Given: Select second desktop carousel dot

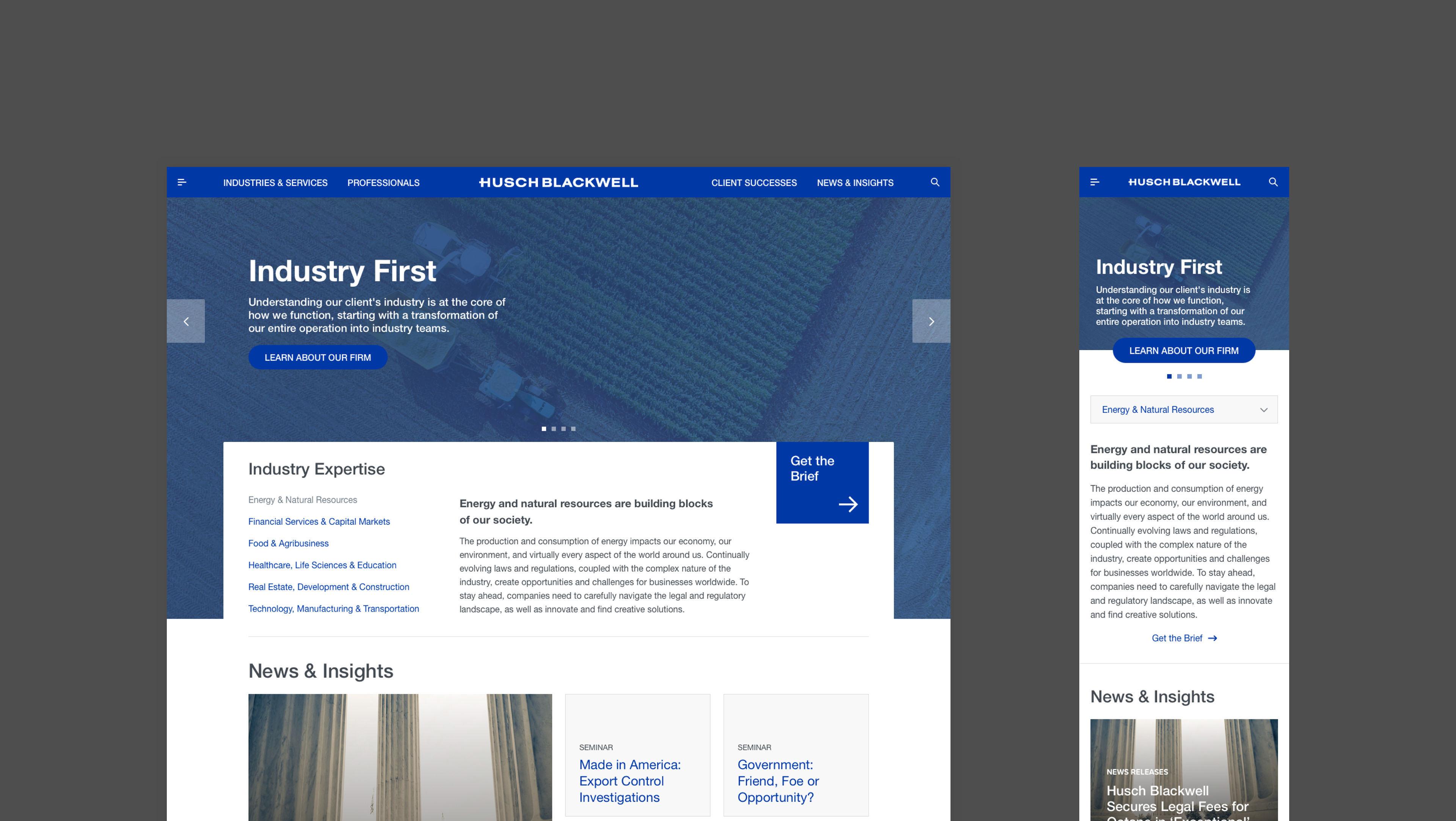Looking at the screenshot, I should (x=554, y=429).
